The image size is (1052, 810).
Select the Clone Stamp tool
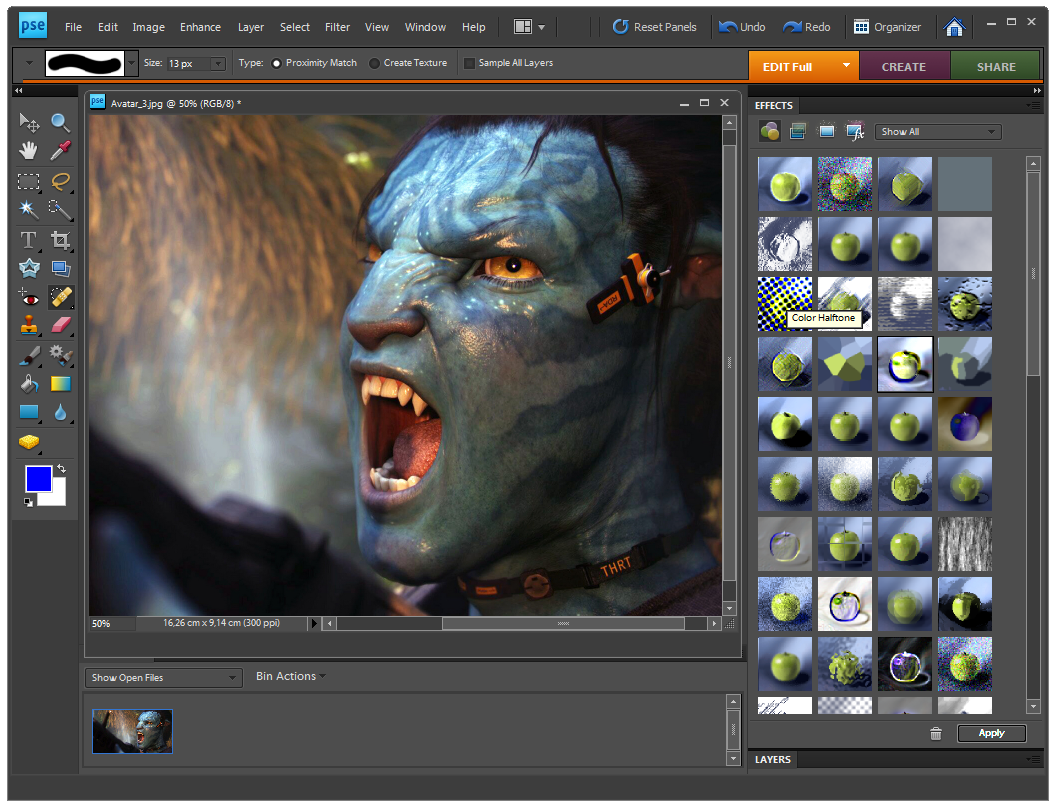pyautogui.click(x=29, y=325)
